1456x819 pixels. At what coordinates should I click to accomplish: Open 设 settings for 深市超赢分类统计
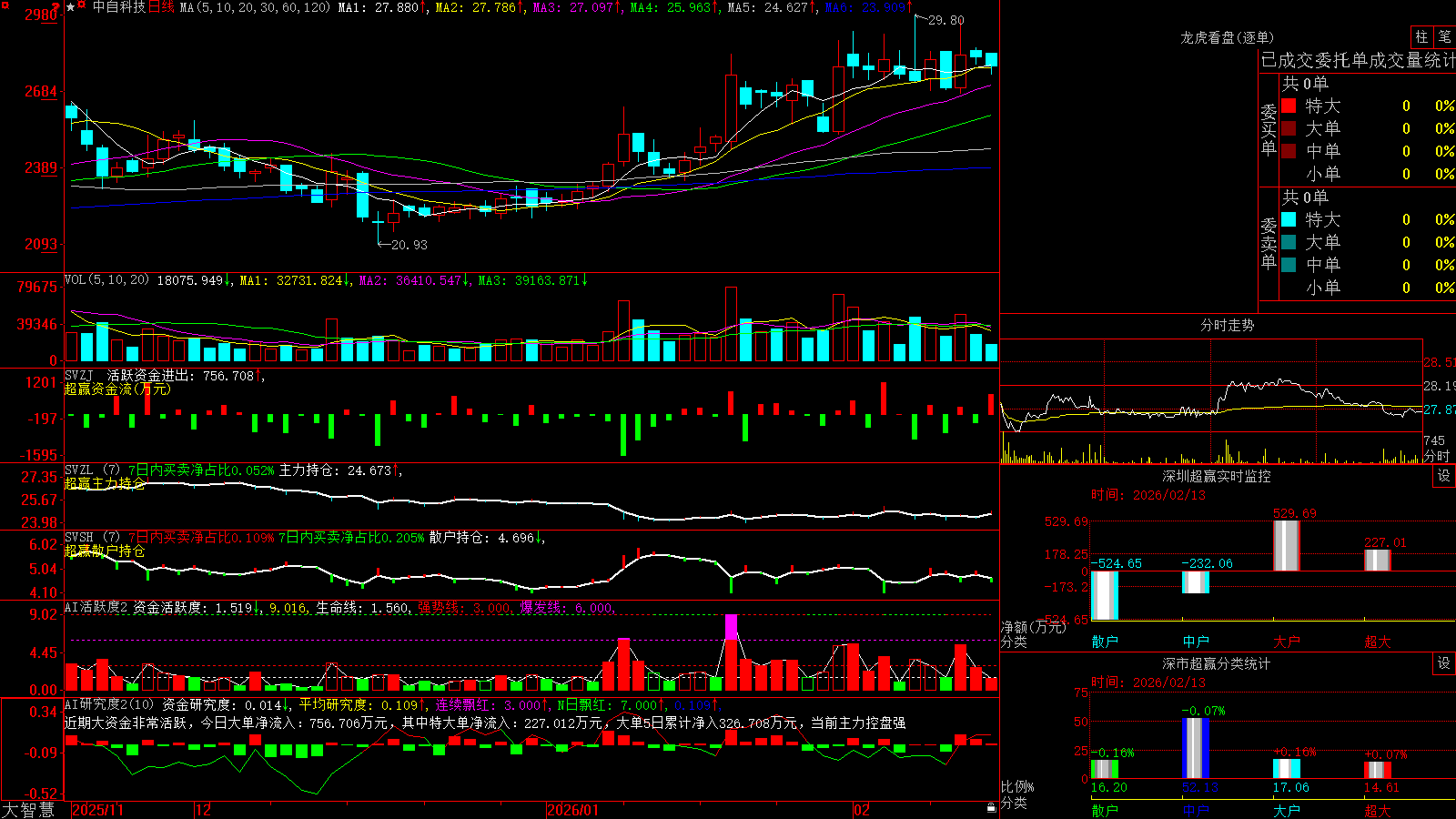click(x=1444, y=663)
